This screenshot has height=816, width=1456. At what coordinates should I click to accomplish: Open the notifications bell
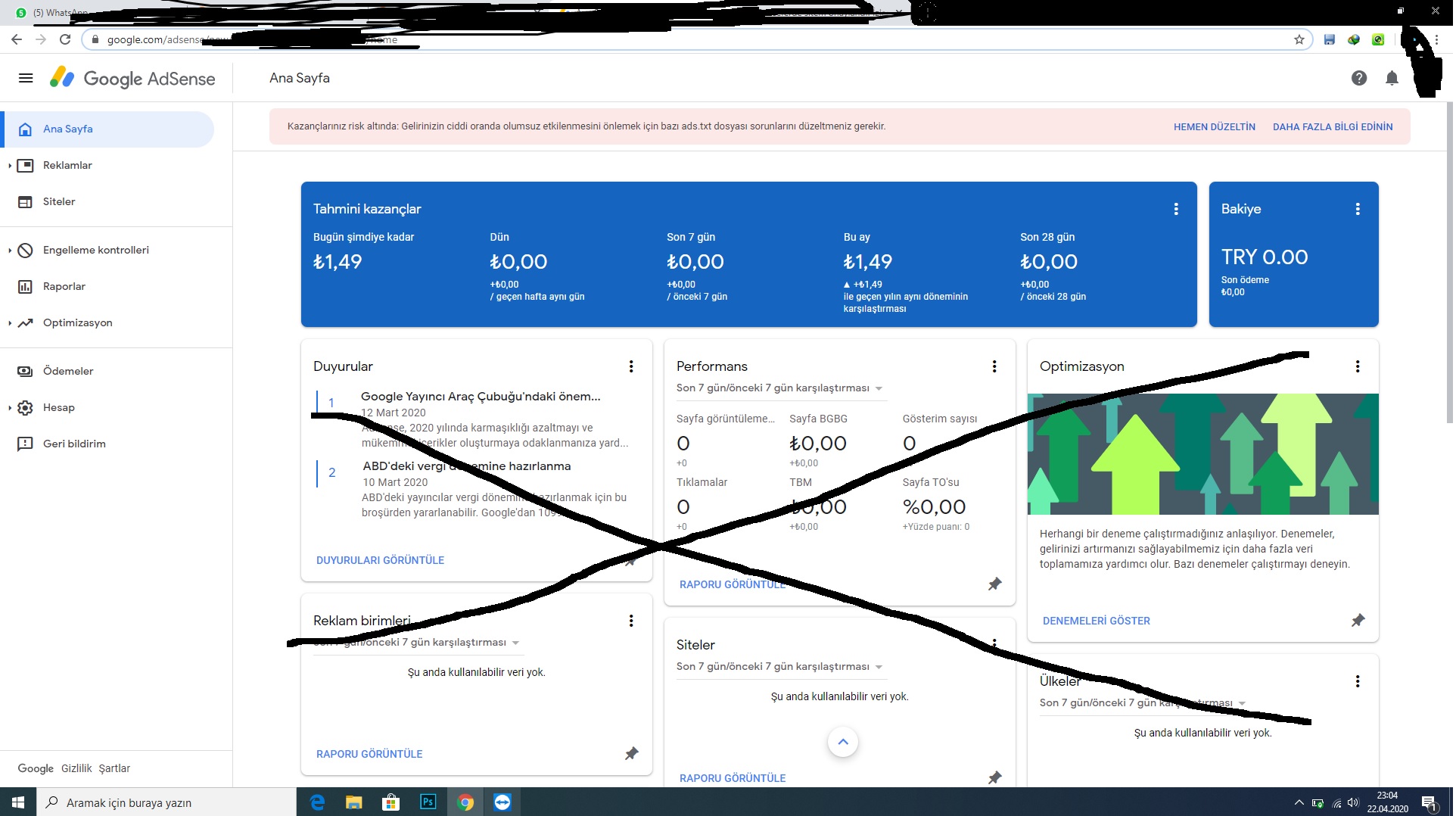point(1392,78)
